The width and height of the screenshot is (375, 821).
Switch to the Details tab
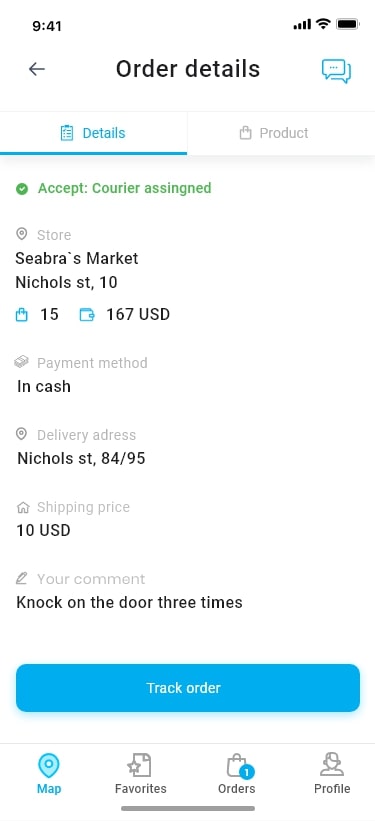(93, 133)
